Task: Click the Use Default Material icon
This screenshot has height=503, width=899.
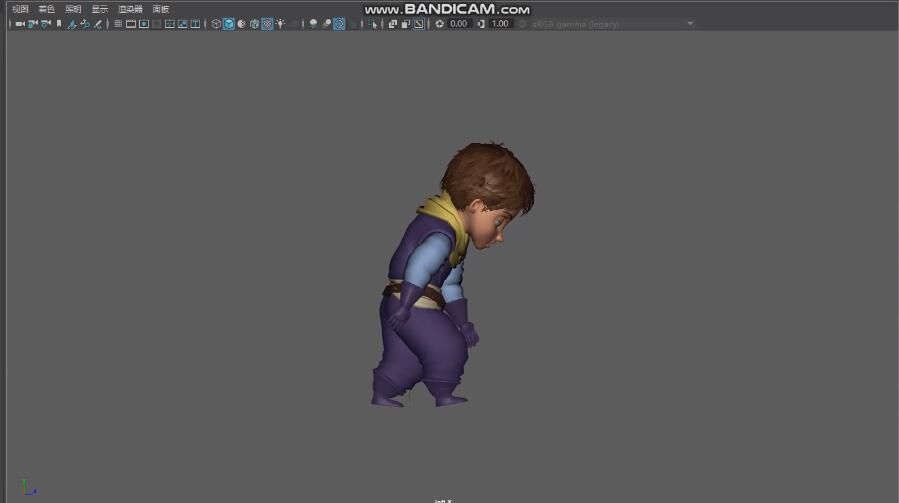Action: pyautogui.click(x=241, y=24)
